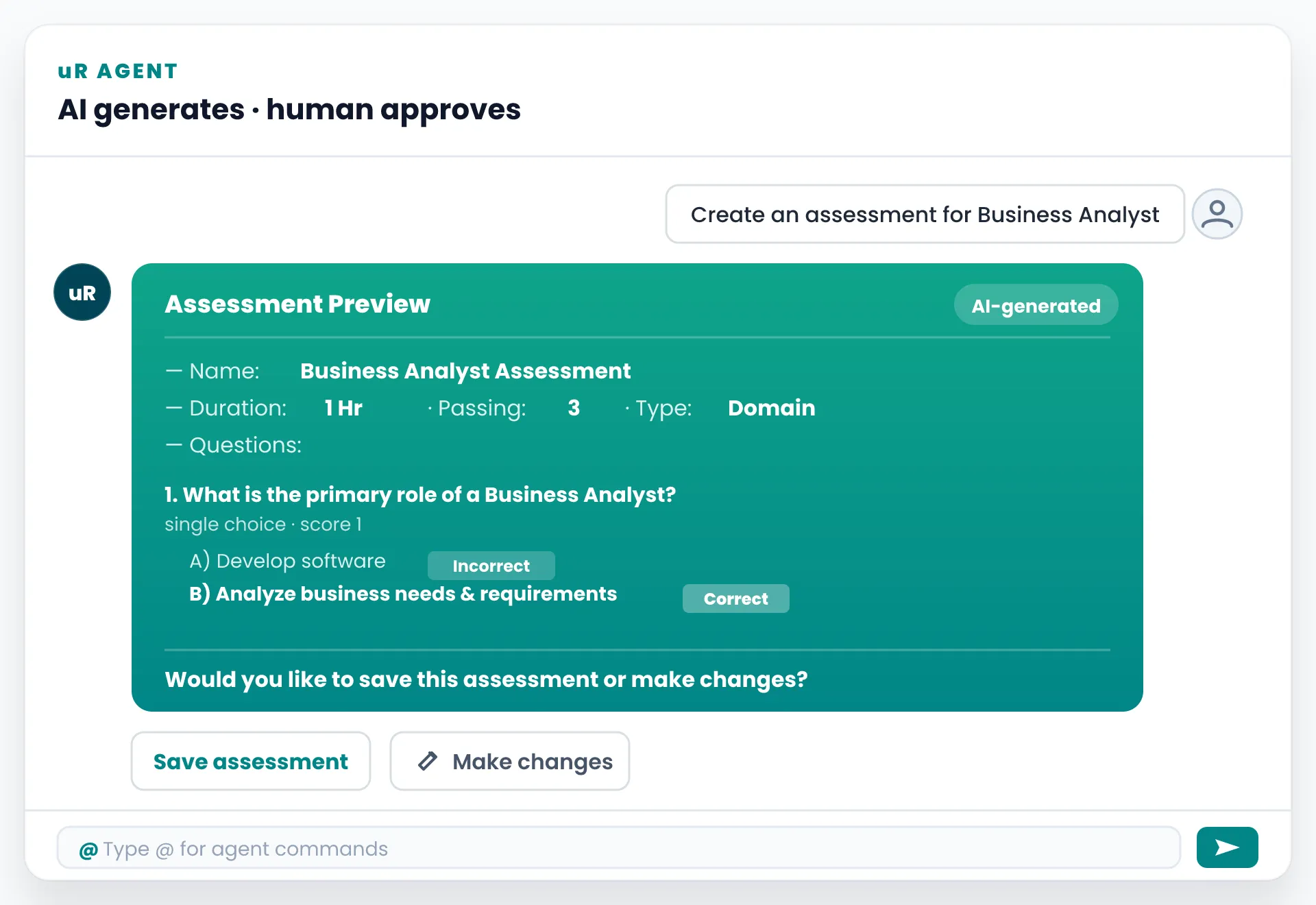Screen dimensions: 1316x905
Task: Click the Name: label
Action: point(224,371)
